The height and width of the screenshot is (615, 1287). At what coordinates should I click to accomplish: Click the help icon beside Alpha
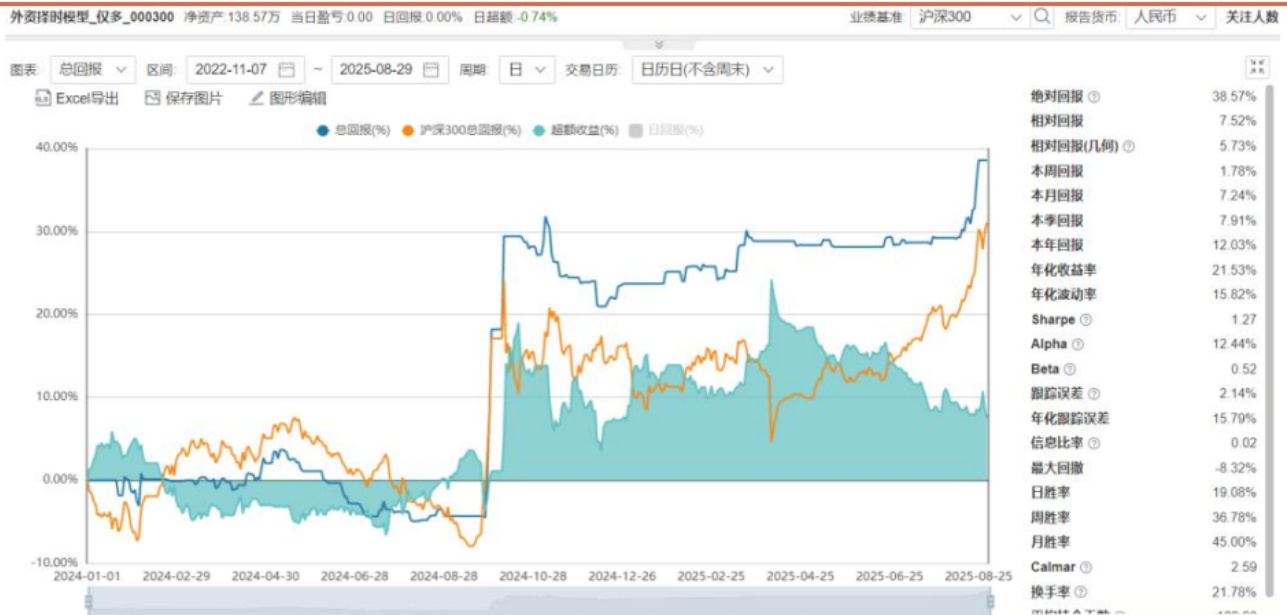[1077, 345]
